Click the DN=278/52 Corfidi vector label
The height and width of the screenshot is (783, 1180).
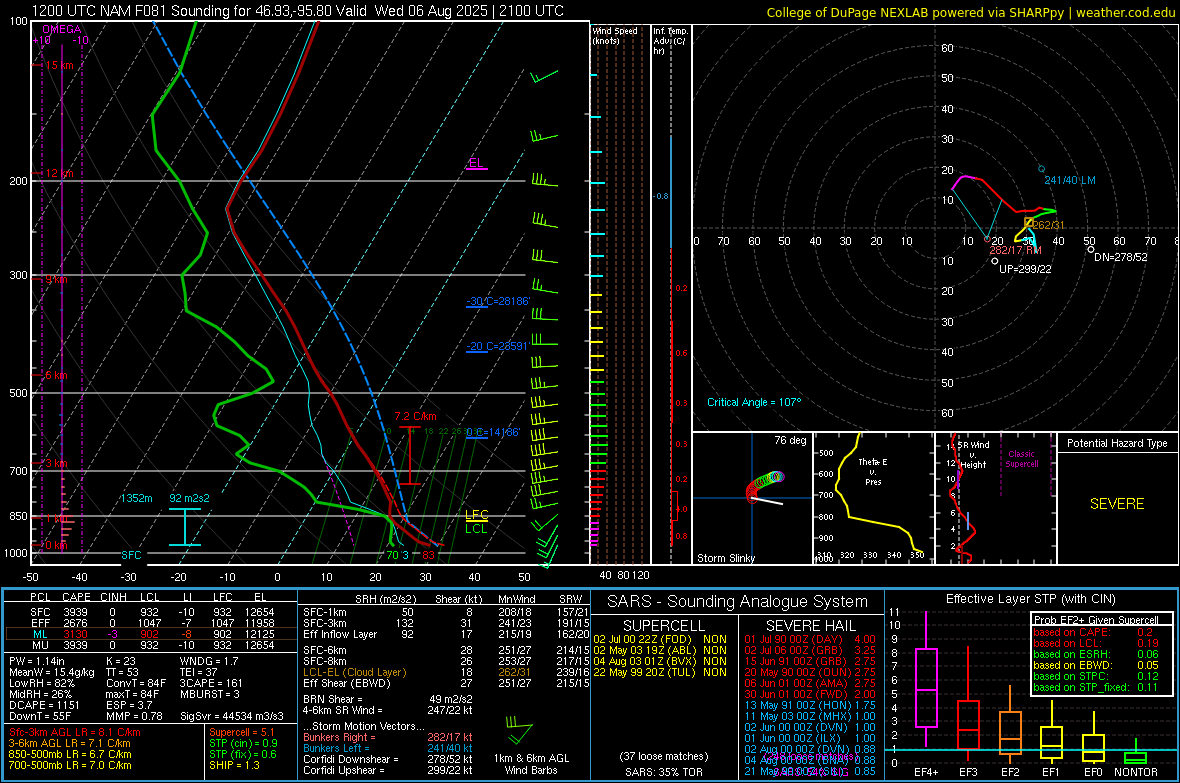coord(1121,257)
